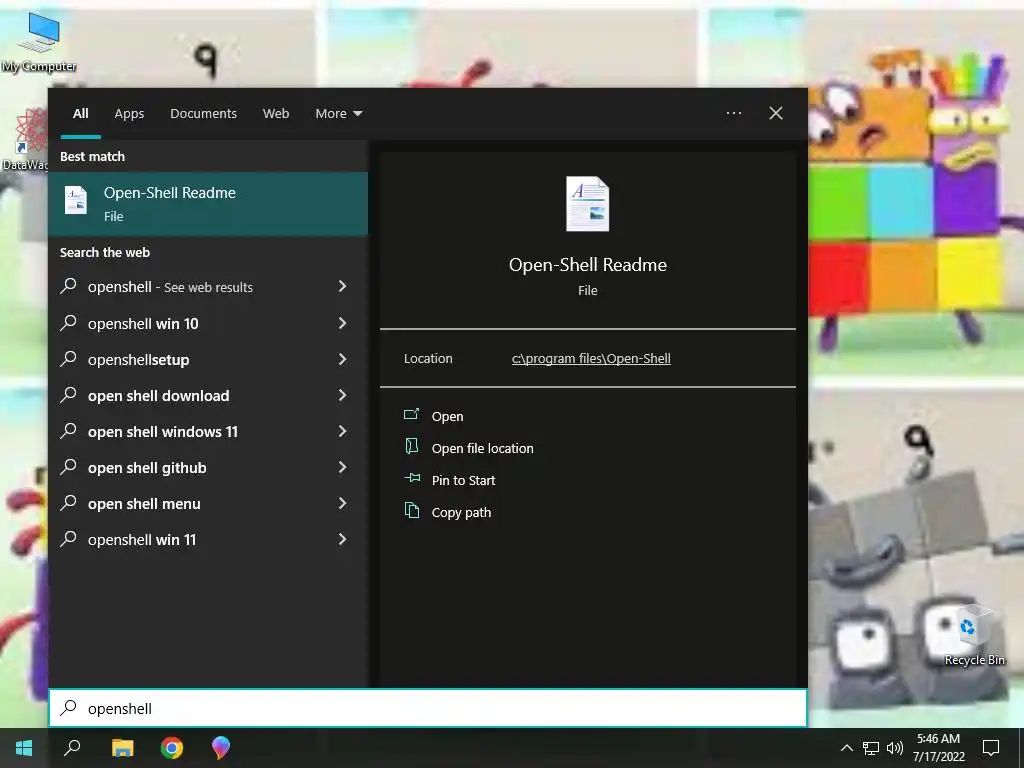Image resolution: width=1024 pixels, height=768 pixels.
Task: Open the colorful balloon app on taskbar
Action: [221, 748]
